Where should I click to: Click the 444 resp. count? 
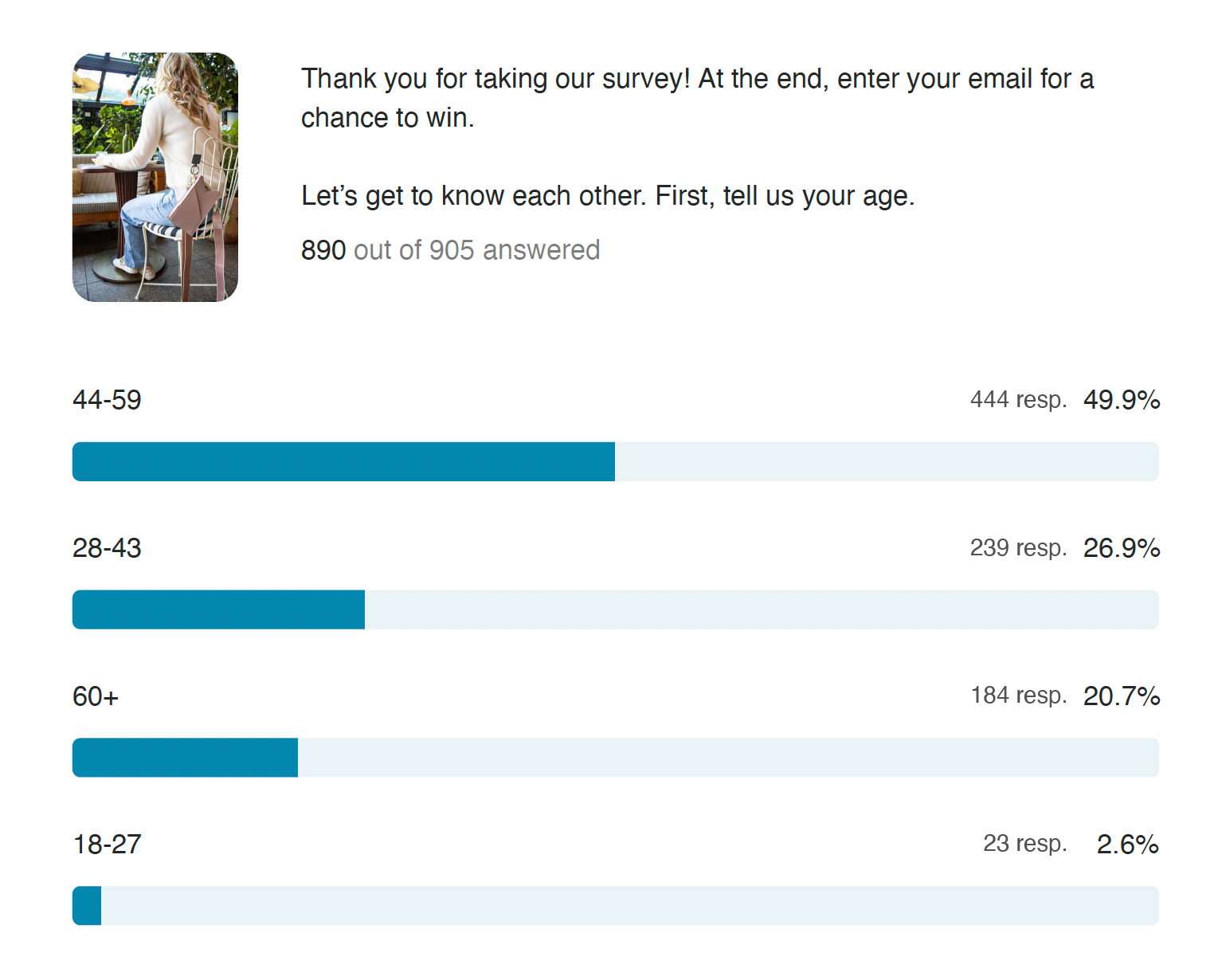(x=1018, y=400)
